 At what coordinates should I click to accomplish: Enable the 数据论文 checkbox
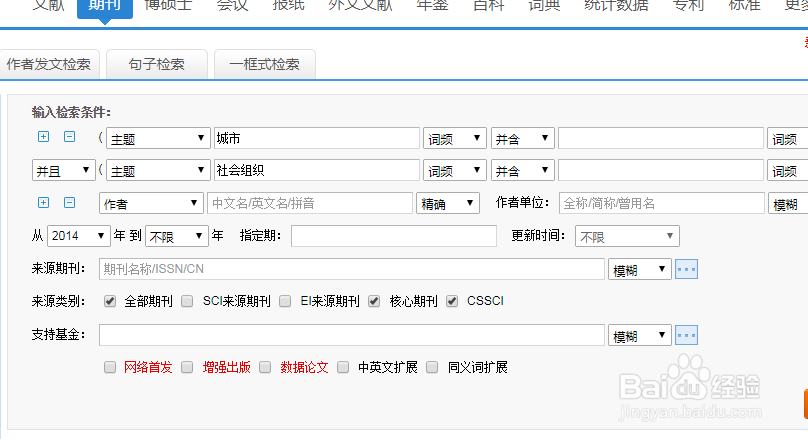265,367
